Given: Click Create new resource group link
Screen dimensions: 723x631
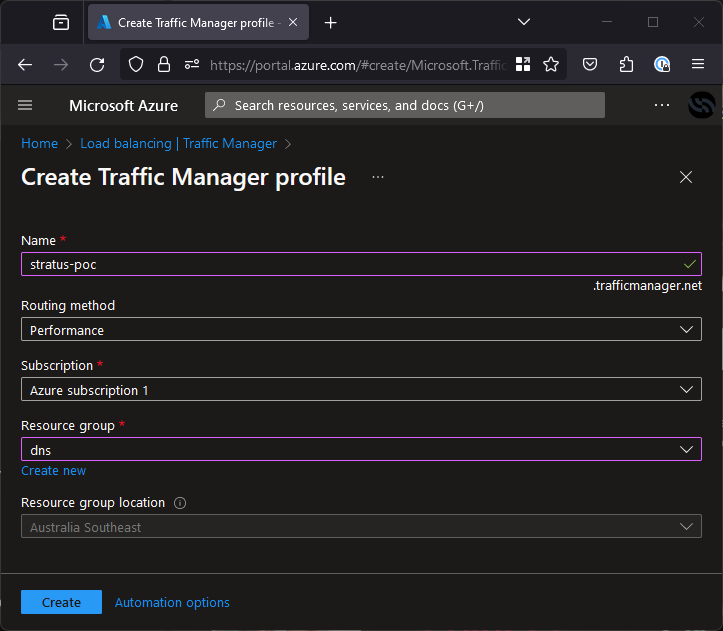Looking at the screenshot, I should (53, 471).
